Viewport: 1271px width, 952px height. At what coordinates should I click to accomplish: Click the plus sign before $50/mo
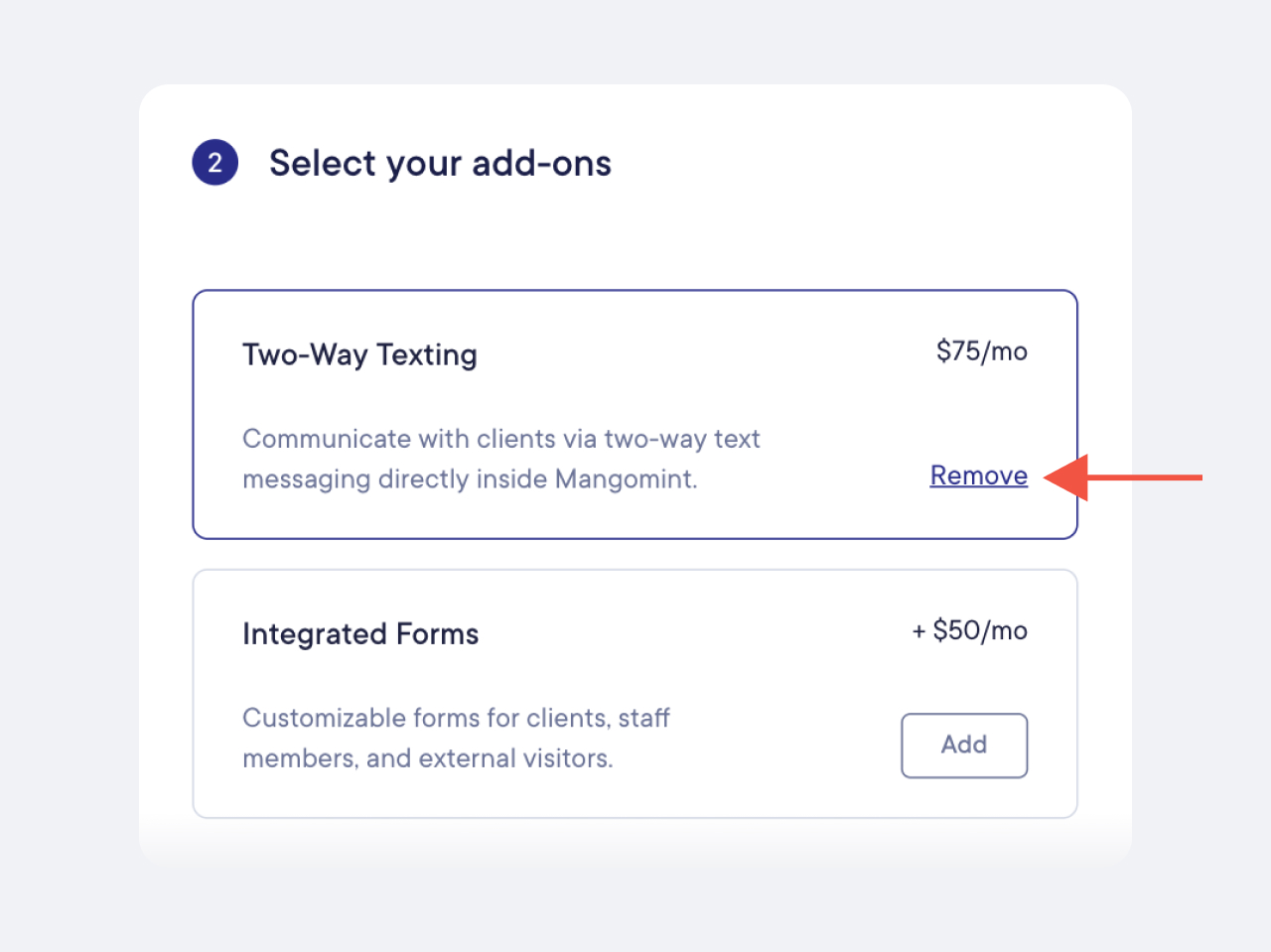point(918,631)
